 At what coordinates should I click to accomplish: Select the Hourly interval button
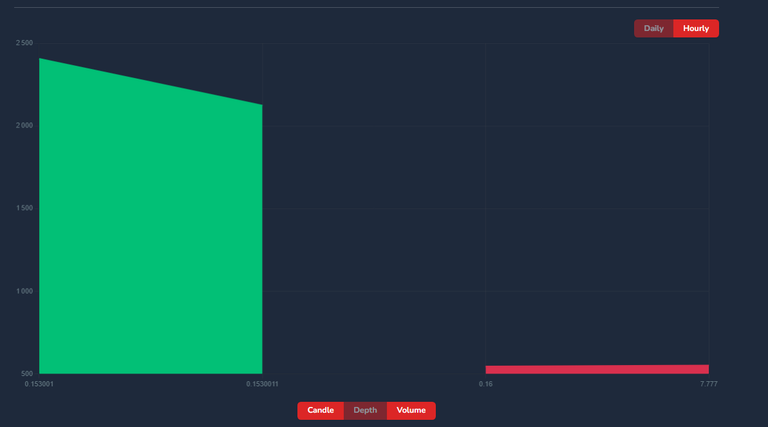(x=696, y=28)
